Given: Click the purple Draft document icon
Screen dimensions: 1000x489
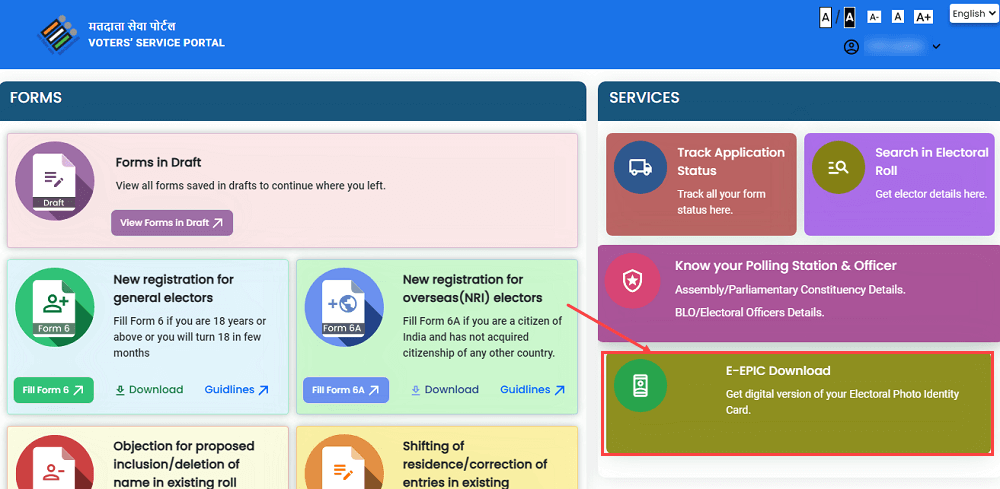Looking at the screenshot, I should point(55,181).
